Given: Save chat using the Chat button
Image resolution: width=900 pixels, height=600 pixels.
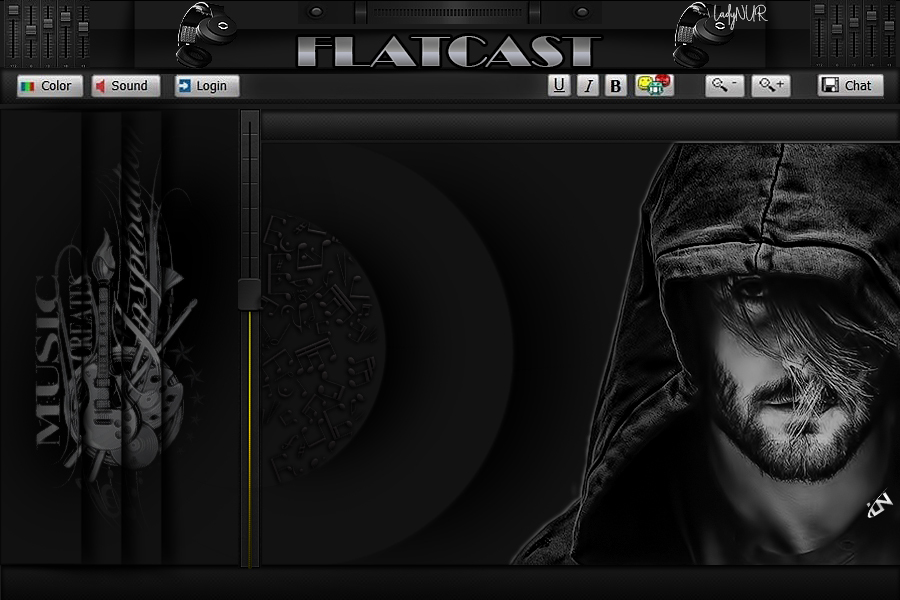Looking at the screenshot, I should 849,86.
